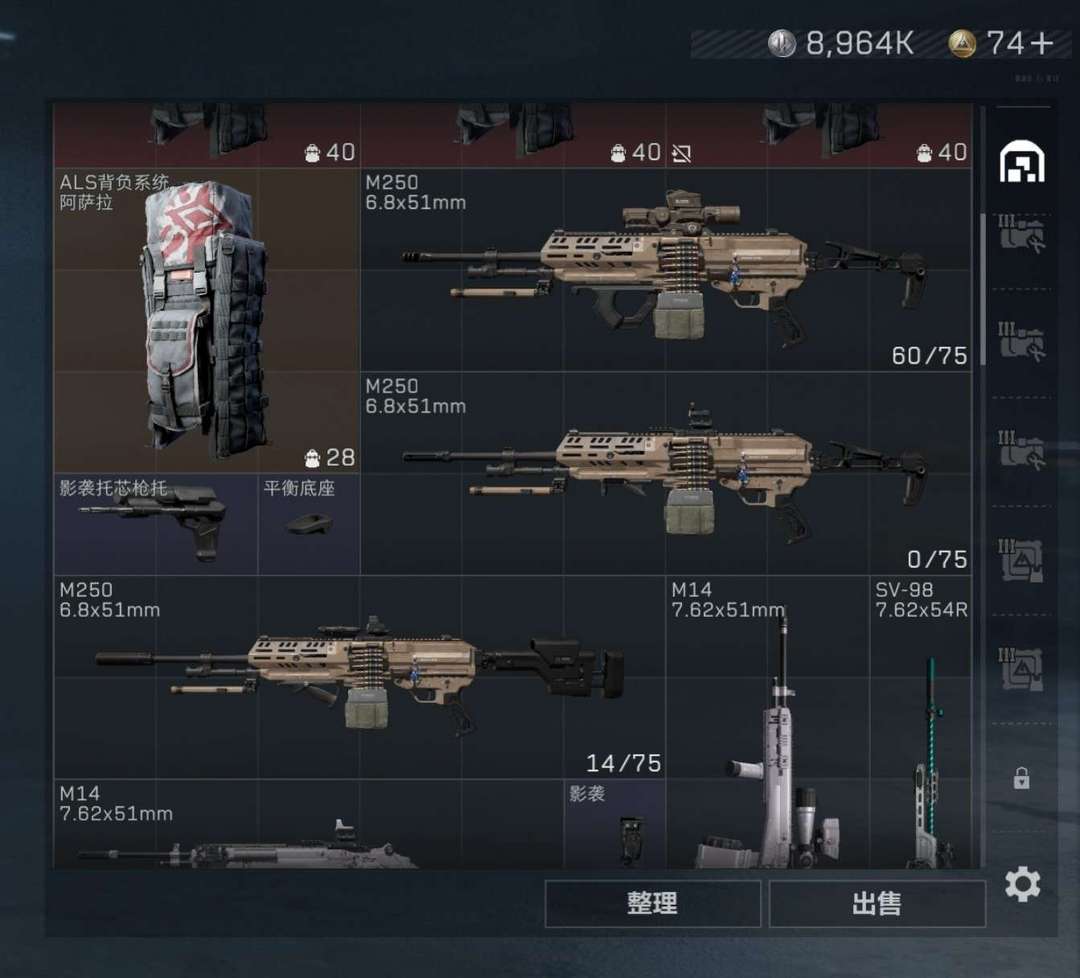The width and height of the screenshot is (1080, 978).
Task: Click the stash vertical scrollbar
Action: tap(983, 289)
